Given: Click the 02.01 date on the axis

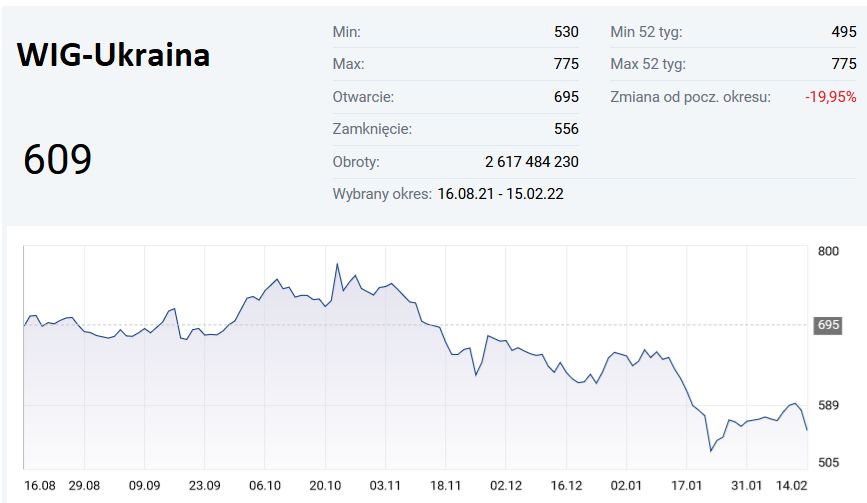Looking at the screenshot, I should pos(626,486).
